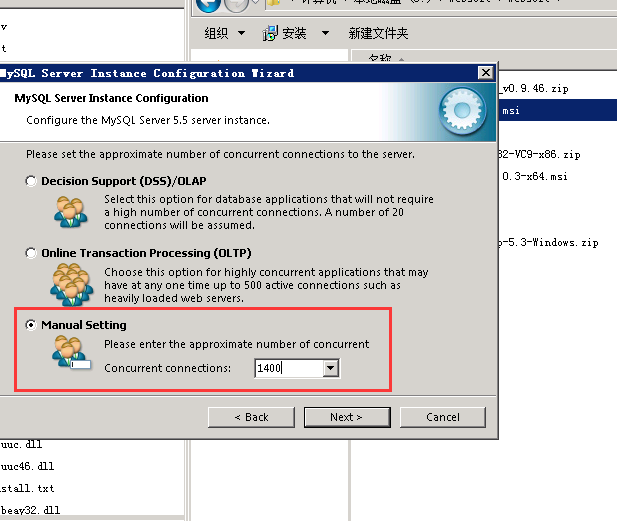
Task: Click 新建文件夹 (New folder) in toolbar
Action: 378,34
